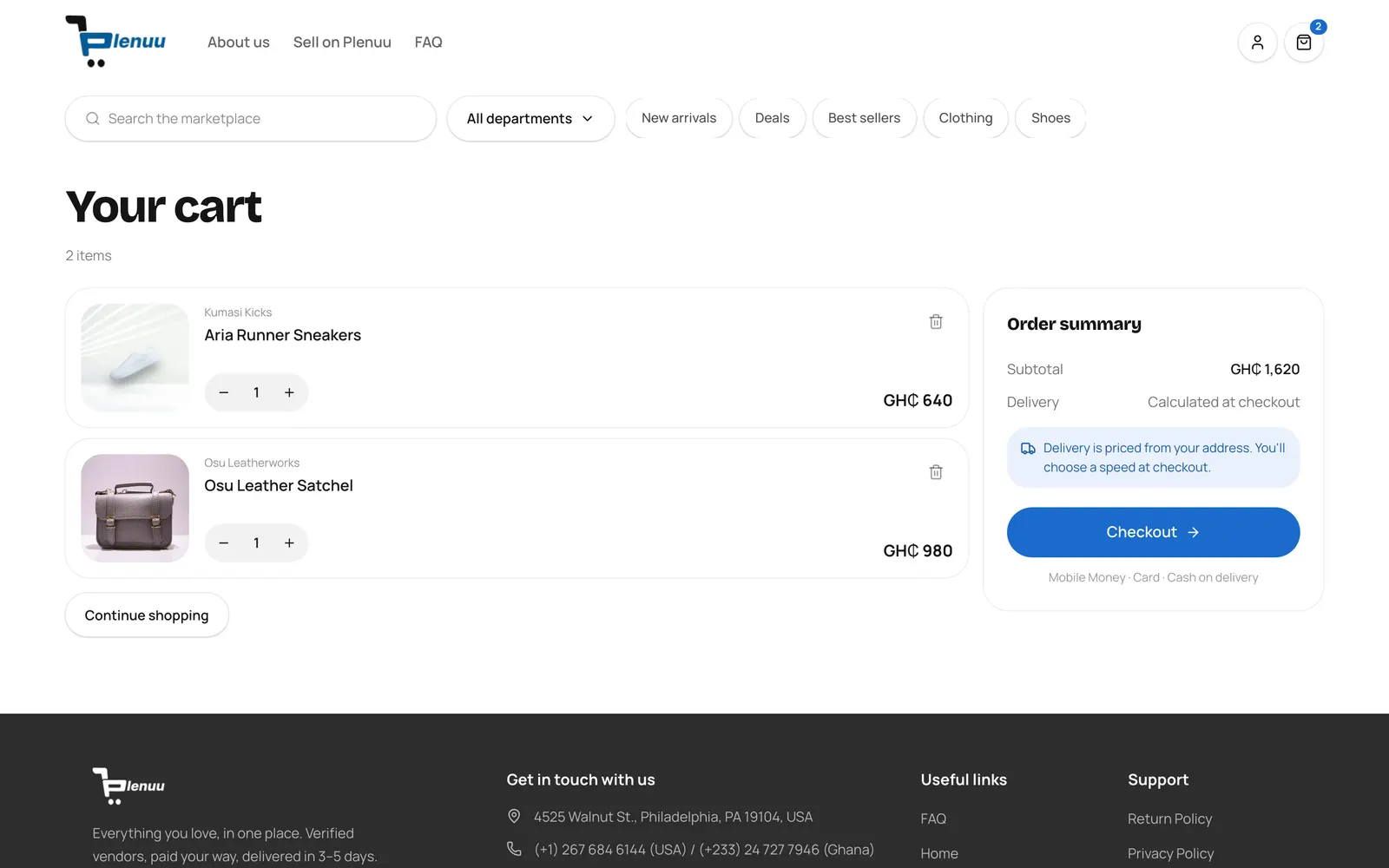
Task: Focus the Search the marketplace field
Action: 251,119
